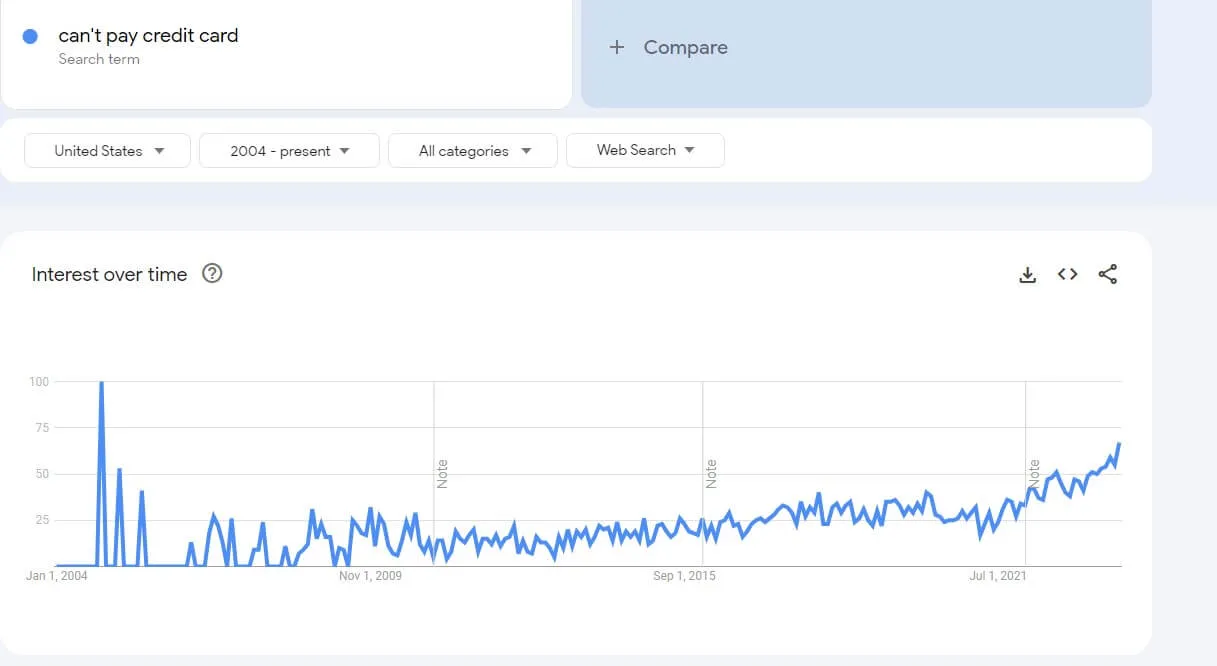Open the All categories dropdown
1217x666 pixels.
point(473,151)
